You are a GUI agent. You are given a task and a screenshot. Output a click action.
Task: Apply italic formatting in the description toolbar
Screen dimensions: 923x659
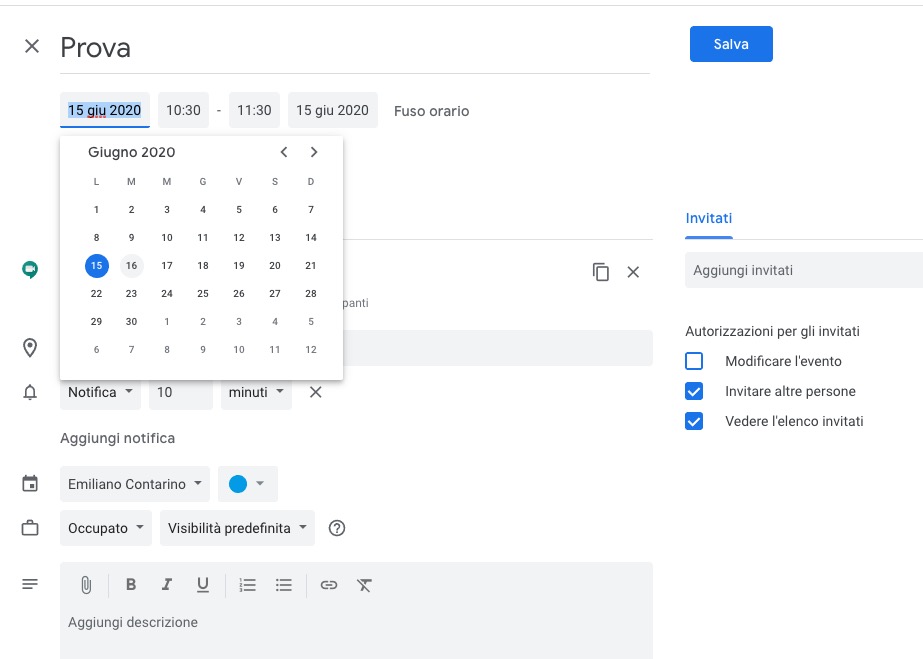(x=167, y=585)
